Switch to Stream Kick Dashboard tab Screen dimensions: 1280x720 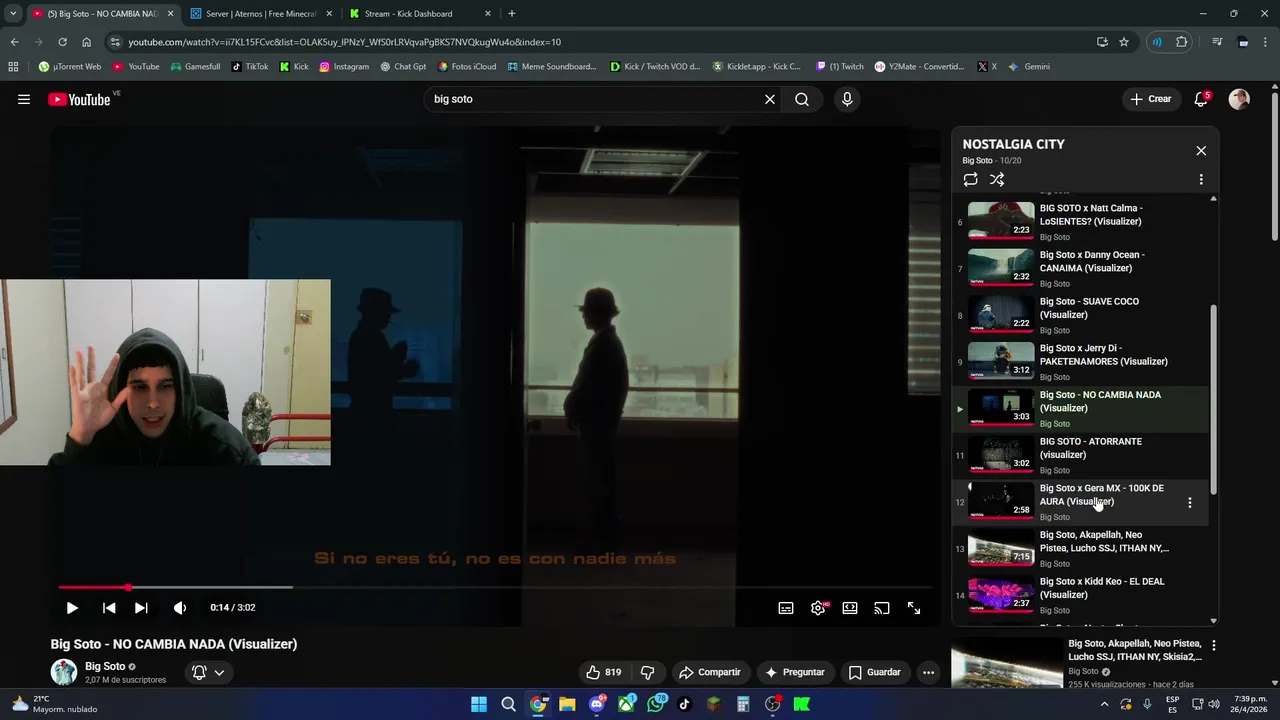pos(420,14)
